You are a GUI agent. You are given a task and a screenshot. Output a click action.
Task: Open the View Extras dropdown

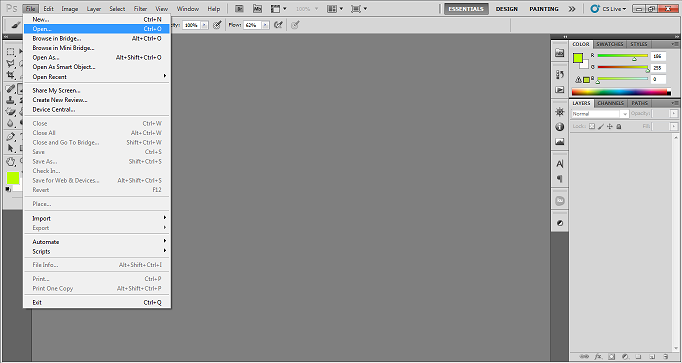click(279, 8)
